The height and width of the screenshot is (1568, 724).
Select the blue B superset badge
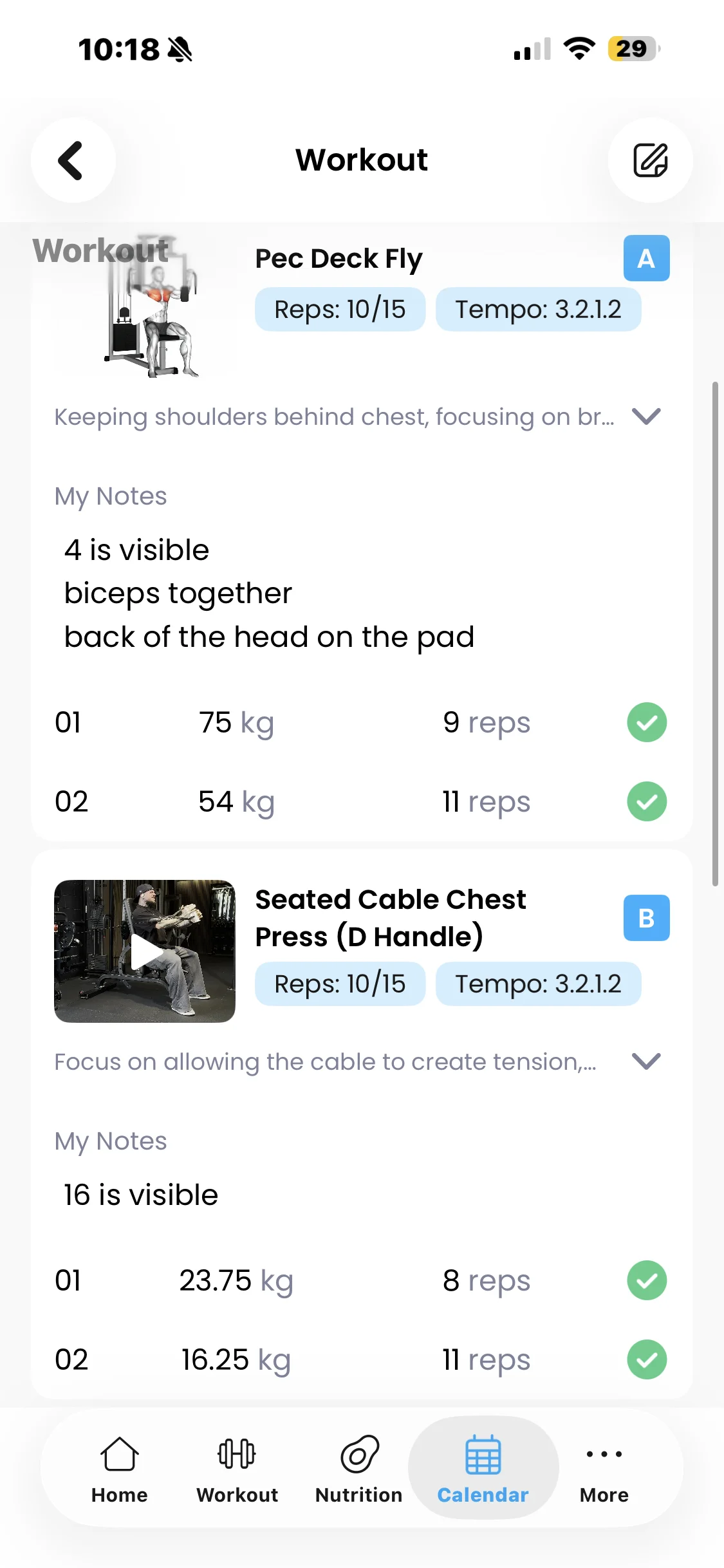(646, 918)
